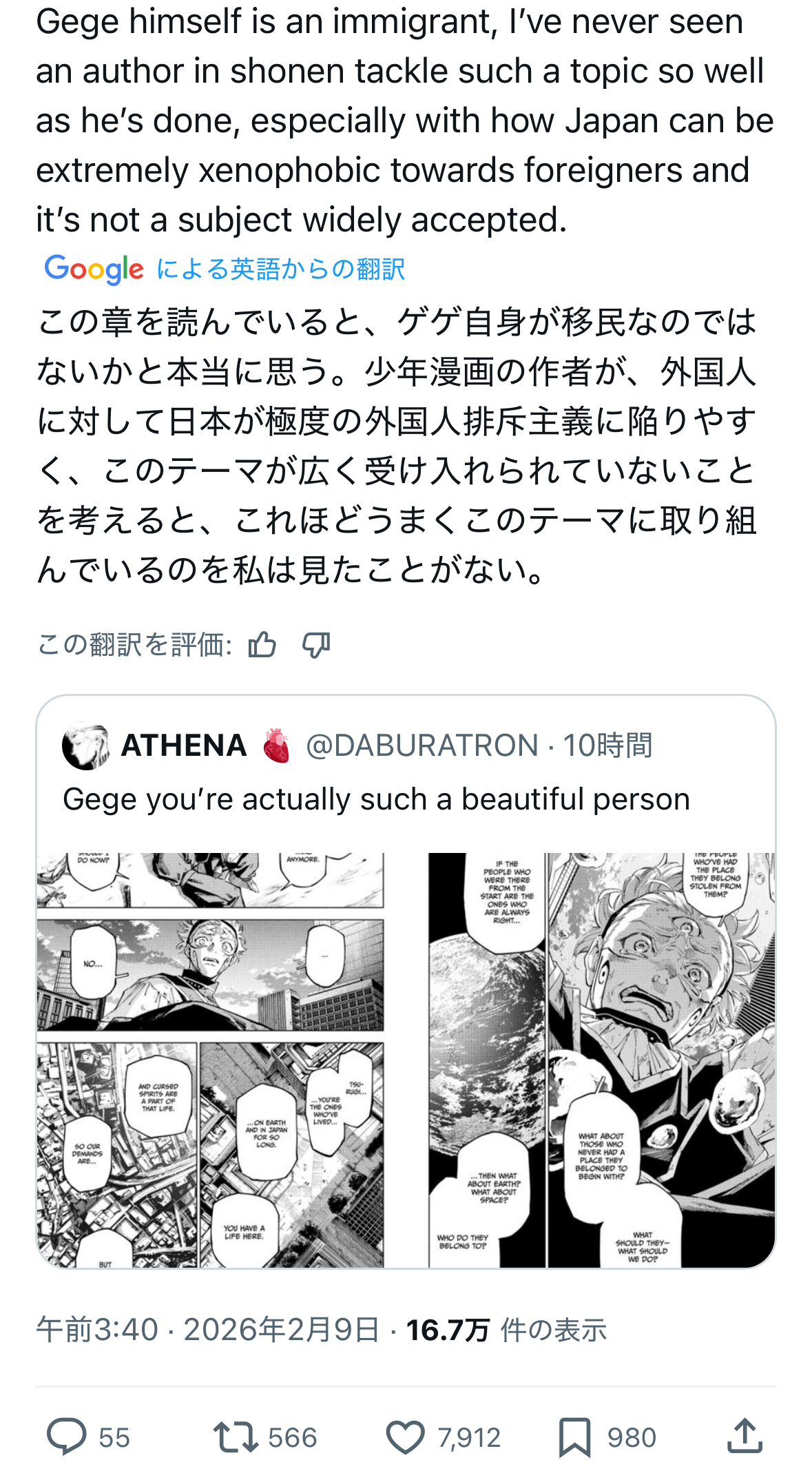Tap the repost arrows icon
Screen dimensions: 812x1471
[x=236, y=1437]
